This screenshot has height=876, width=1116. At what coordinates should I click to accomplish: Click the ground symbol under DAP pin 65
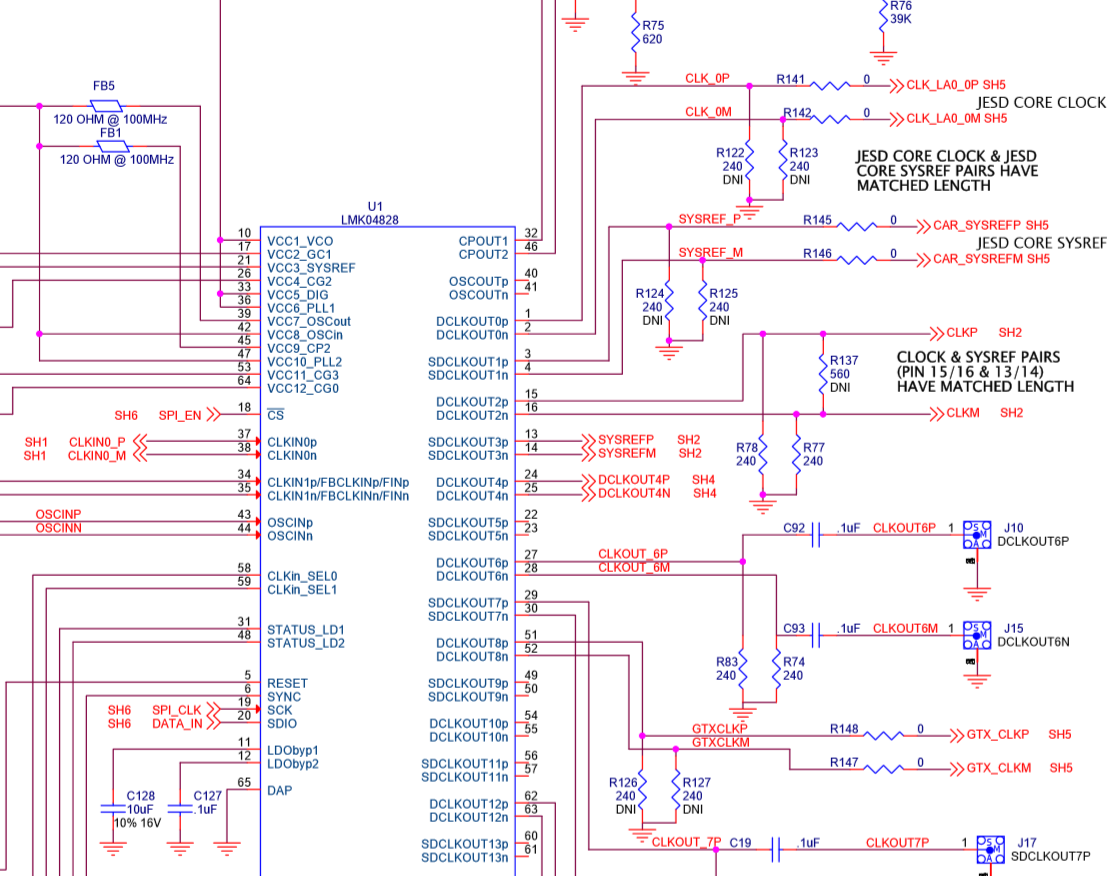click(226, 848)
